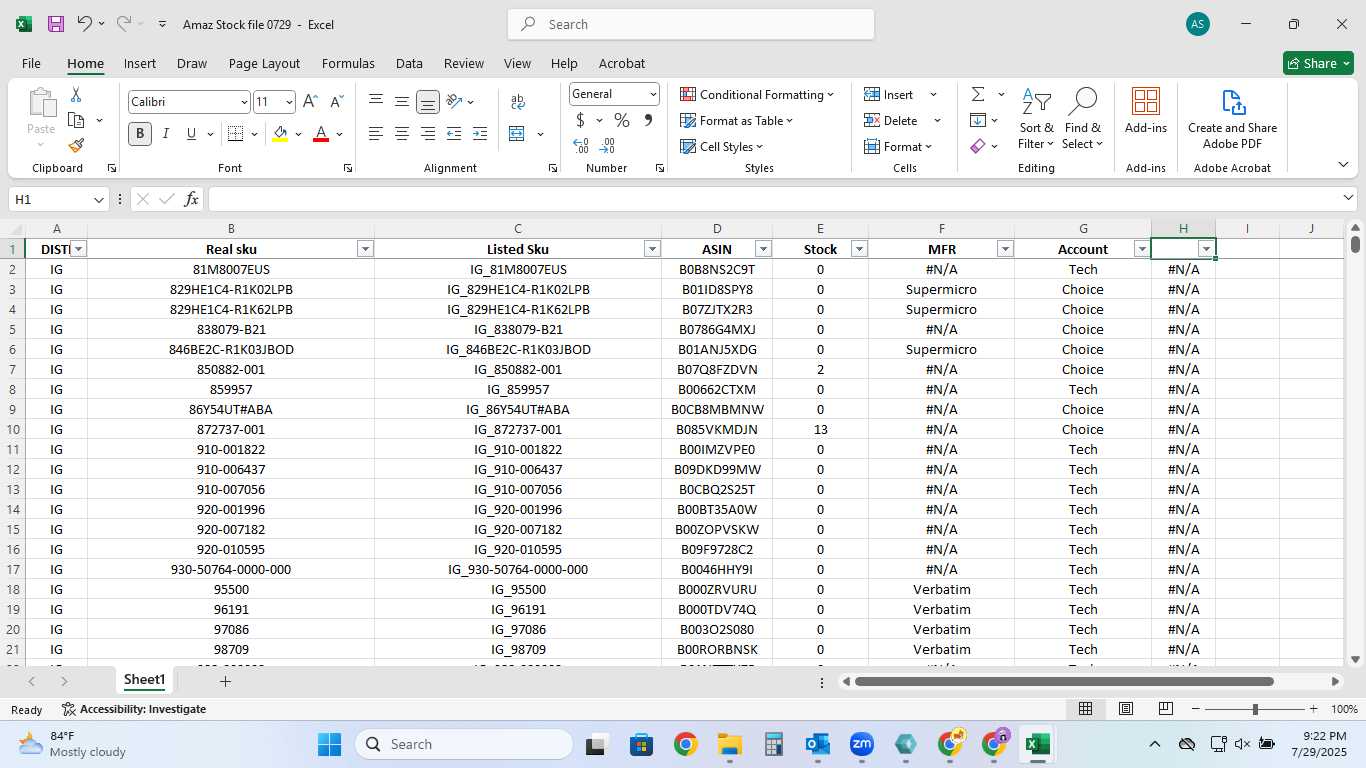This screenshot has height=768, width=1366.
Task: Decrease font size with the smaller A
Action: coord(336,101)
